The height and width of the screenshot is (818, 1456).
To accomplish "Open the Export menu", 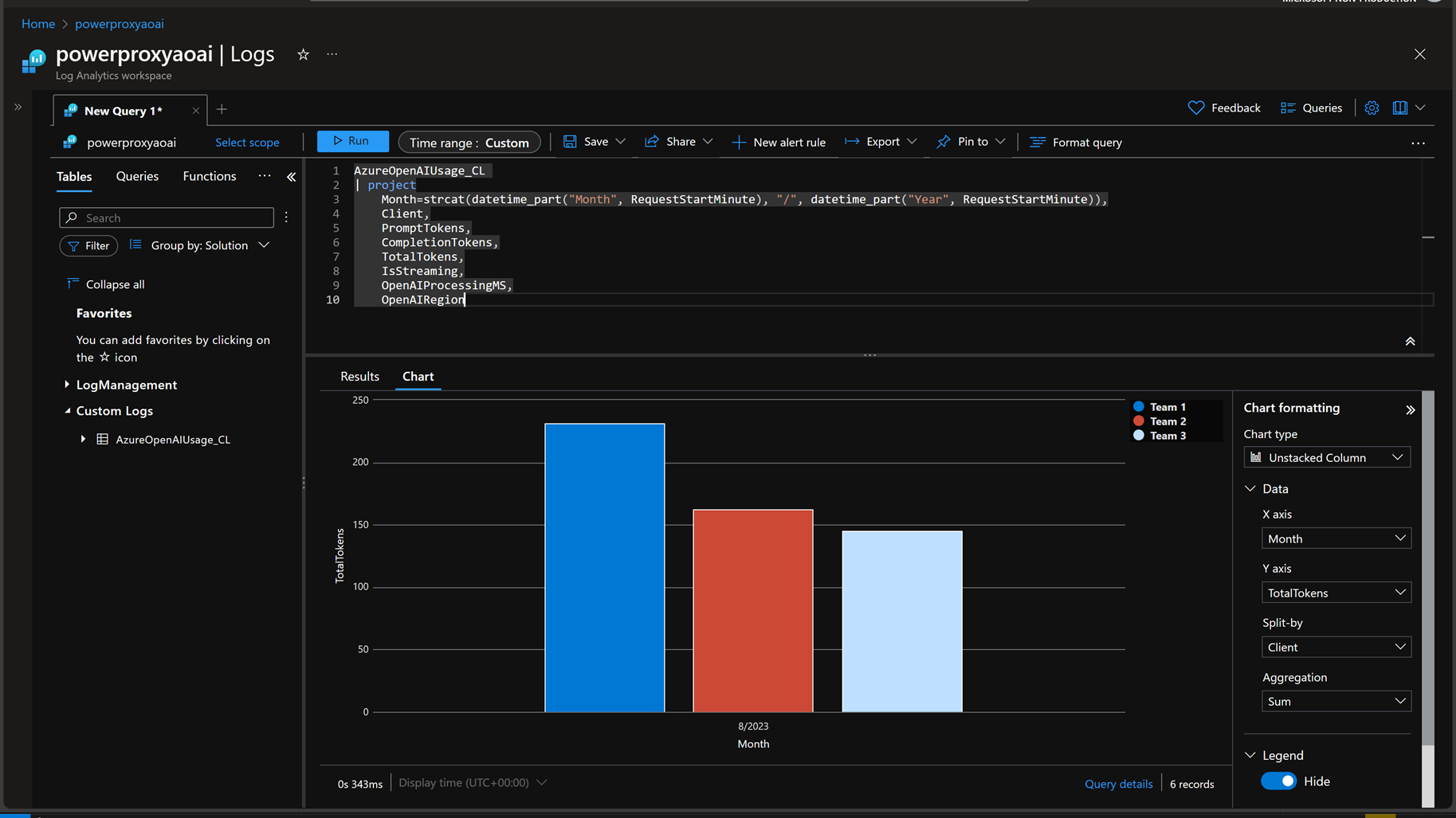I will [881, 142].
